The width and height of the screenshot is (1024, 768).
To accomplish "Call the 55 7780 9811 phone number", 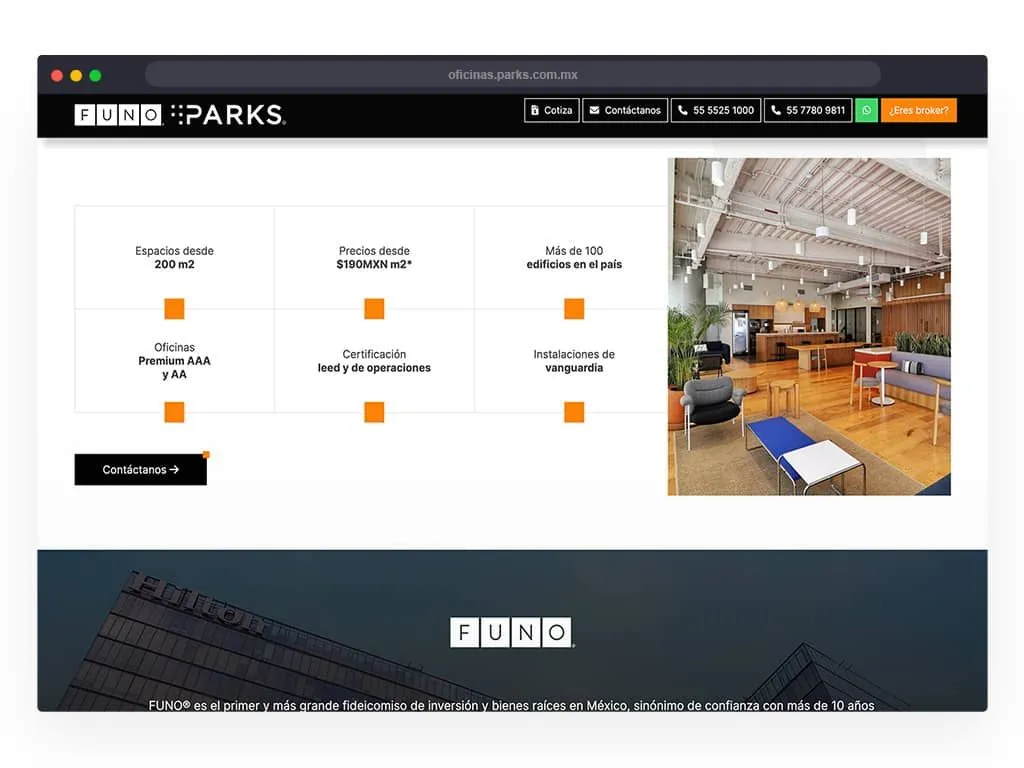I will [807, 110].
